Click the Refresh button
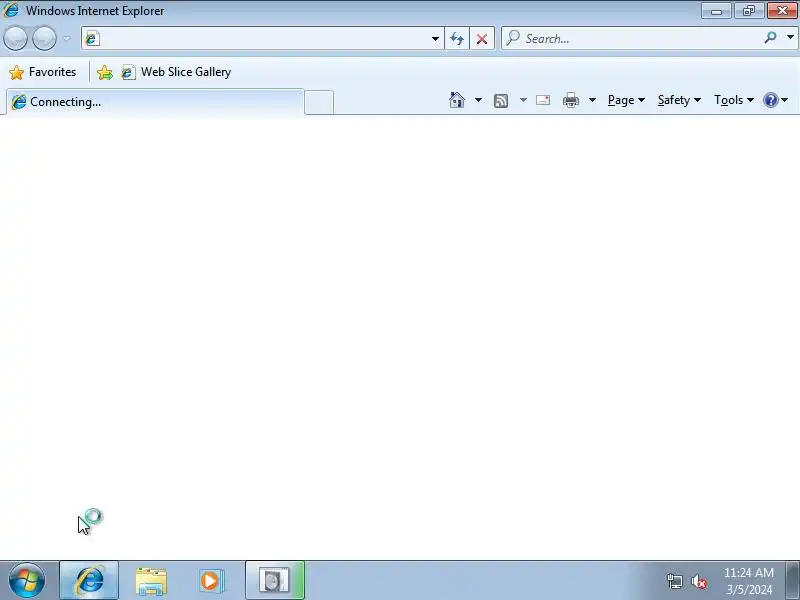 tap(457, 39)
